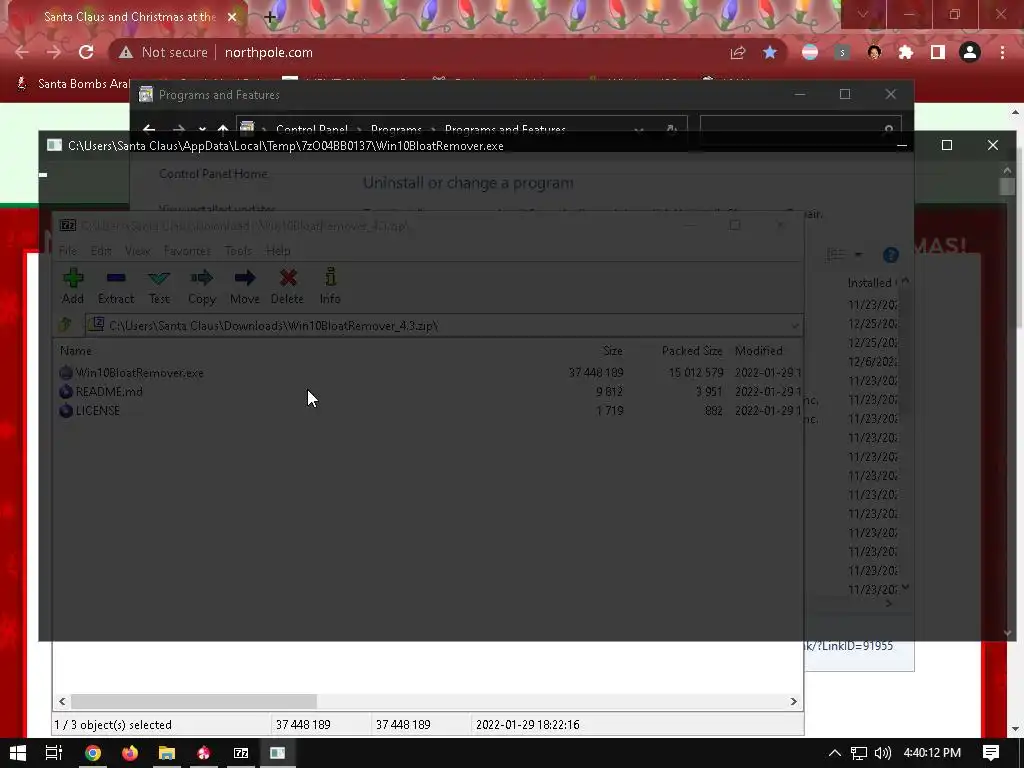1024x768 pixels.
Task: Select Win10BloatRemover.exe in 7-Zip list
Action: pos(139,373)
